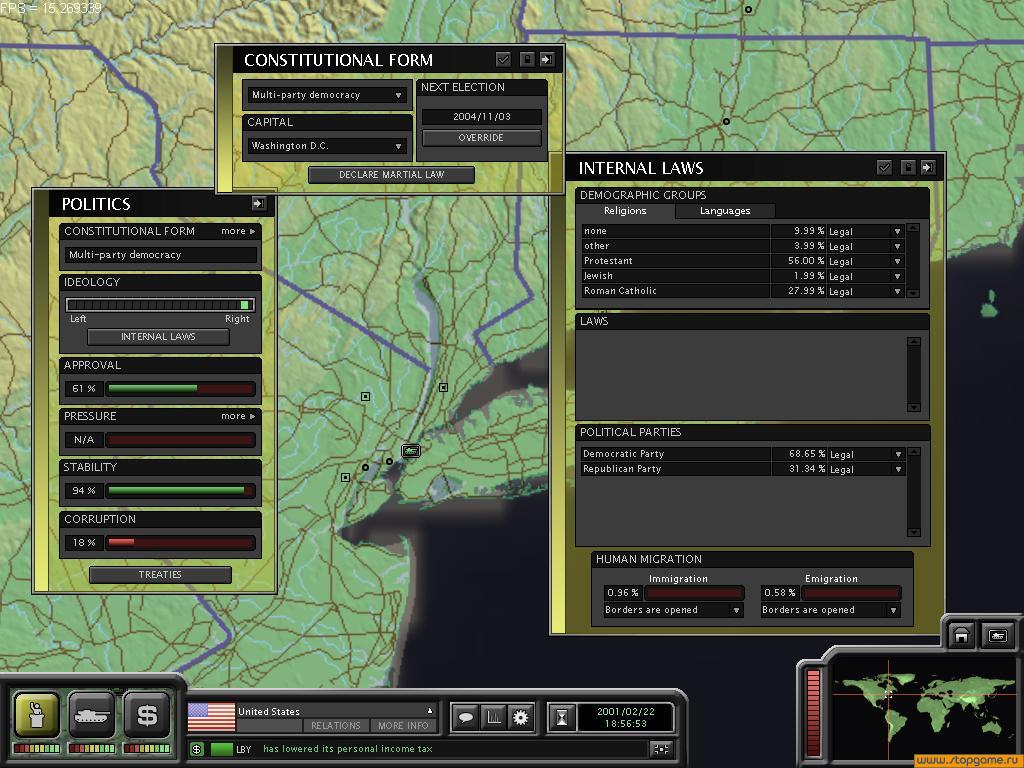Switch to the Languages tab
This screenshot has height=768, width=1024.
pos(725,211)
